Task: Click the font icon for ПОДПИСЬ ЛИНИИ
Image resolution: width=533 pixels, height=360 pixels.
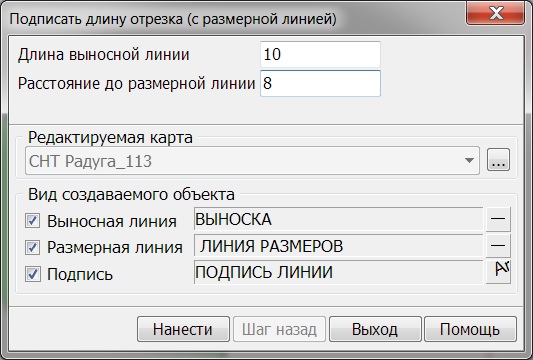Action: coord(498,272)
